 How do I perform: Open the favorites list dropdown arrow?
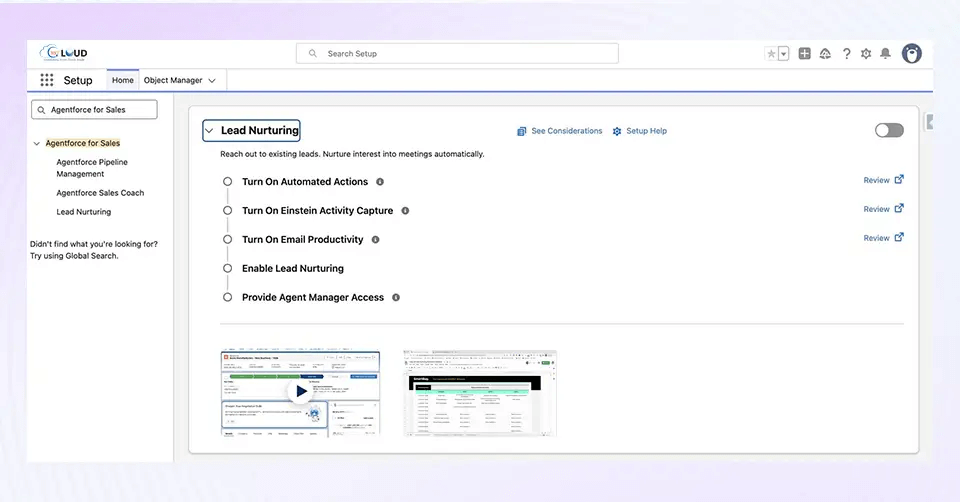coord(783,54)
